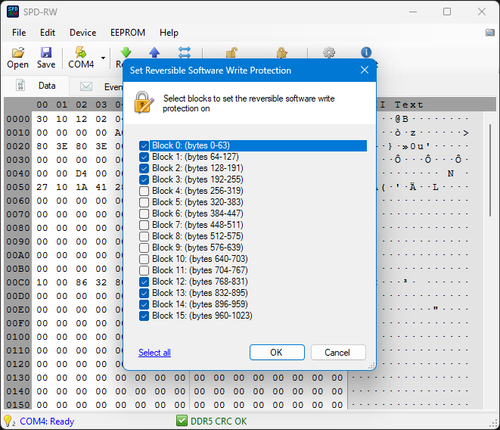Click the dialog resize grip corner

[x=372, y=366]
